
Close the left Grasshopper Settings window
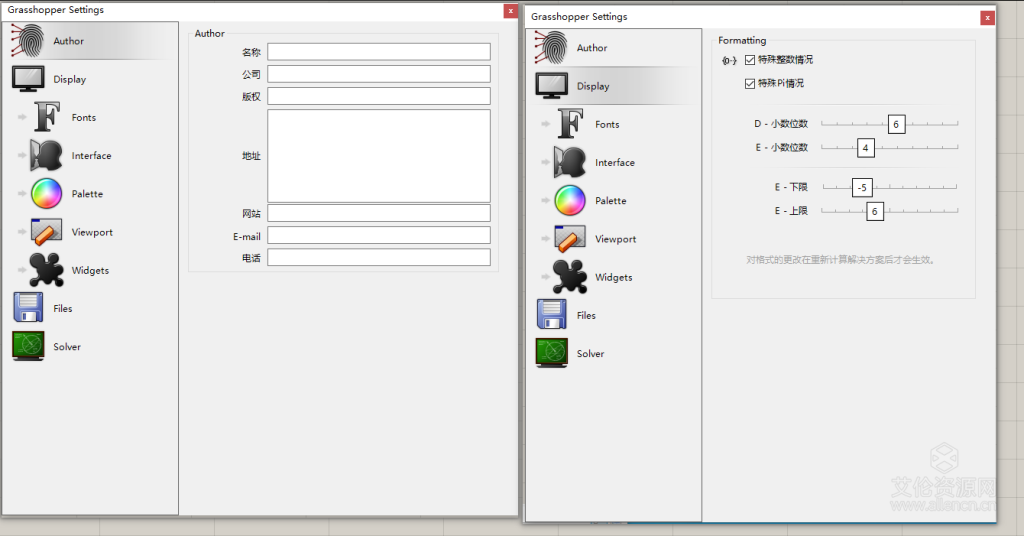(511, 11)
